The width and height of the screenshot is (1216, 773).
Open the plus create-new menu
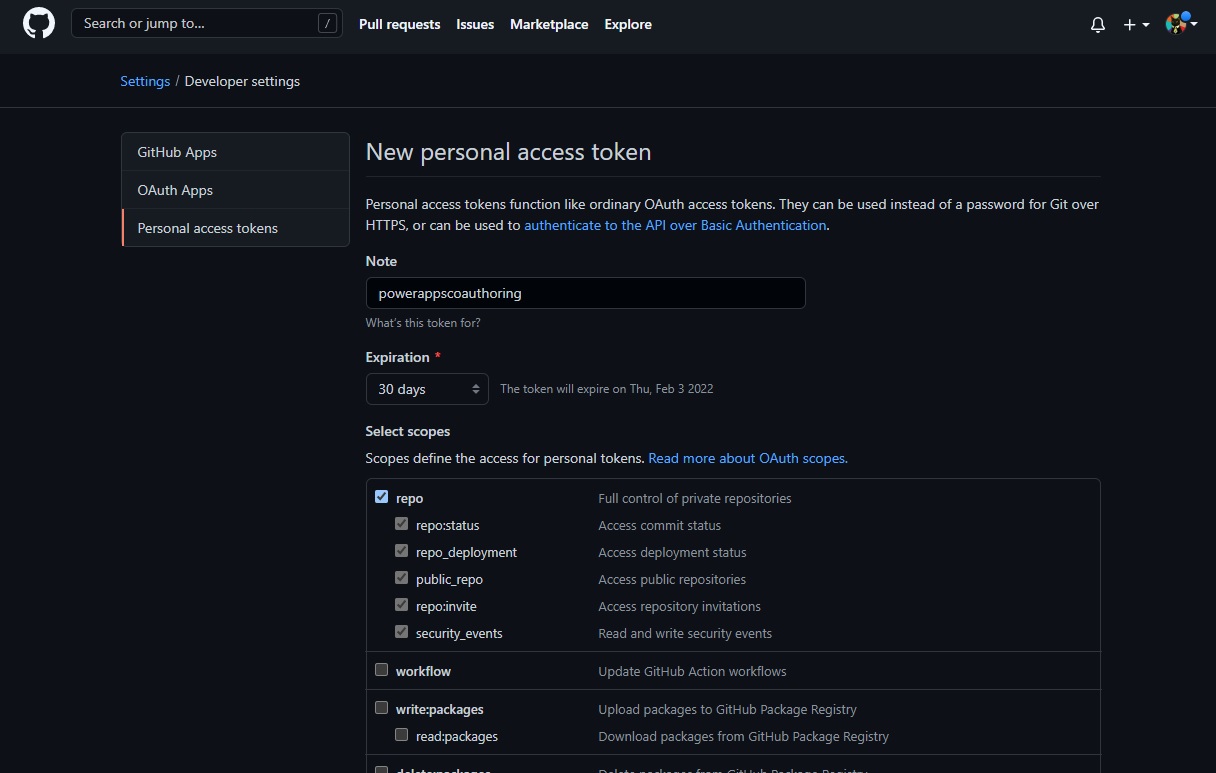point(1135,25)
